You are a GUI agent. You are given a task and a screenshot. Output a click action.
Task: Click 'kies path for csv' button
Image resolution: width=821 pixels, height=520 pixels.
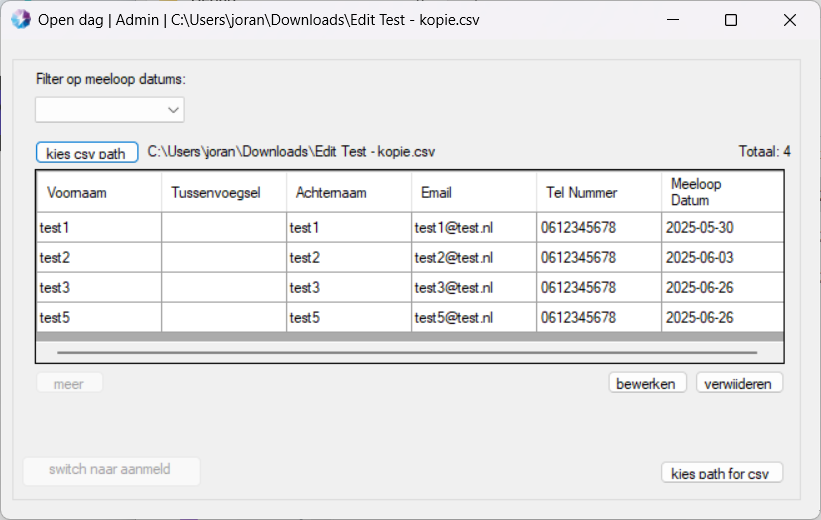pyautogui.click(x=722, y=473)
